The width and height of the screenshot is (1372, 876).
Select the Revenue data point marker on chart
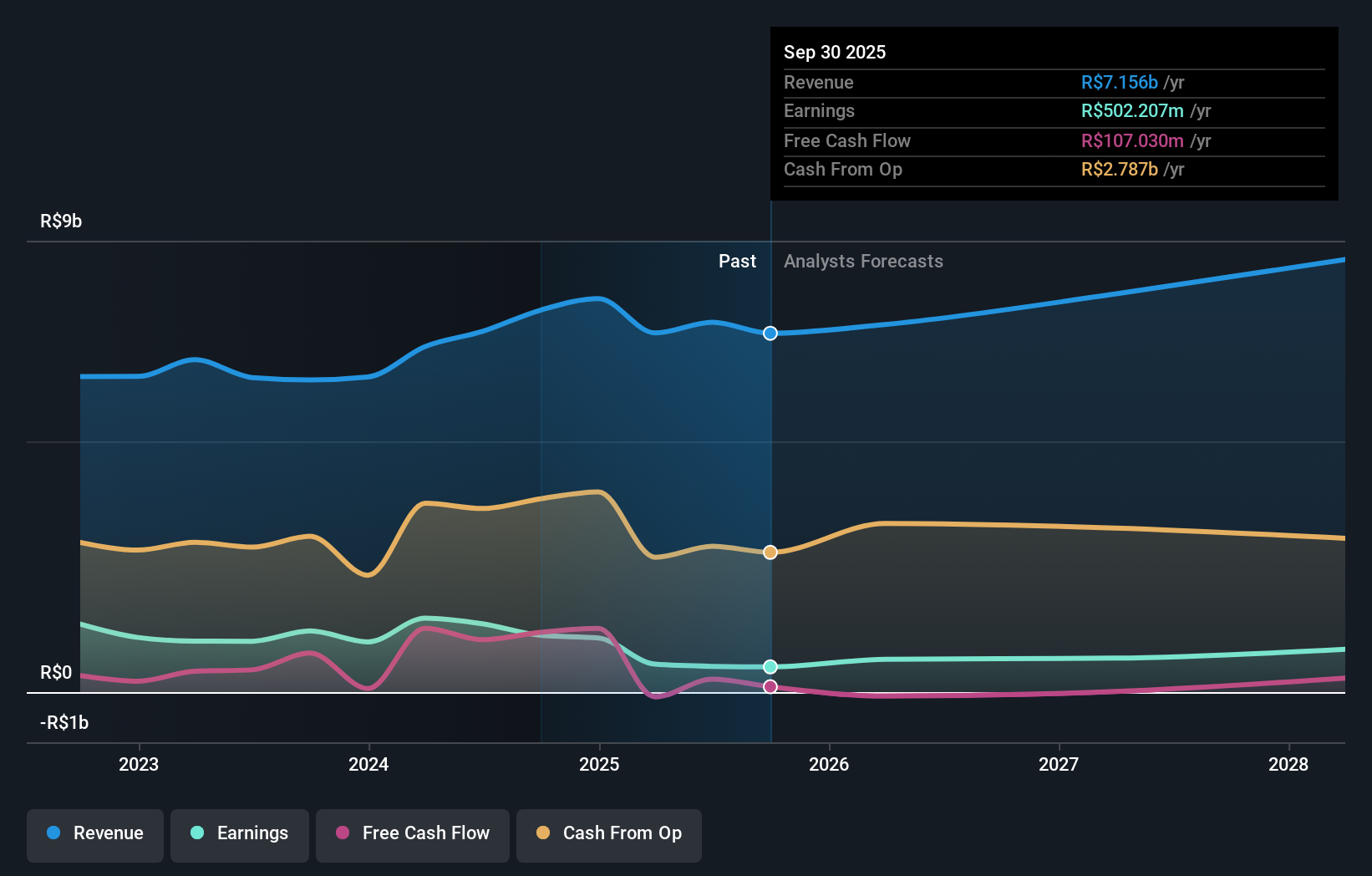[770, 333]
